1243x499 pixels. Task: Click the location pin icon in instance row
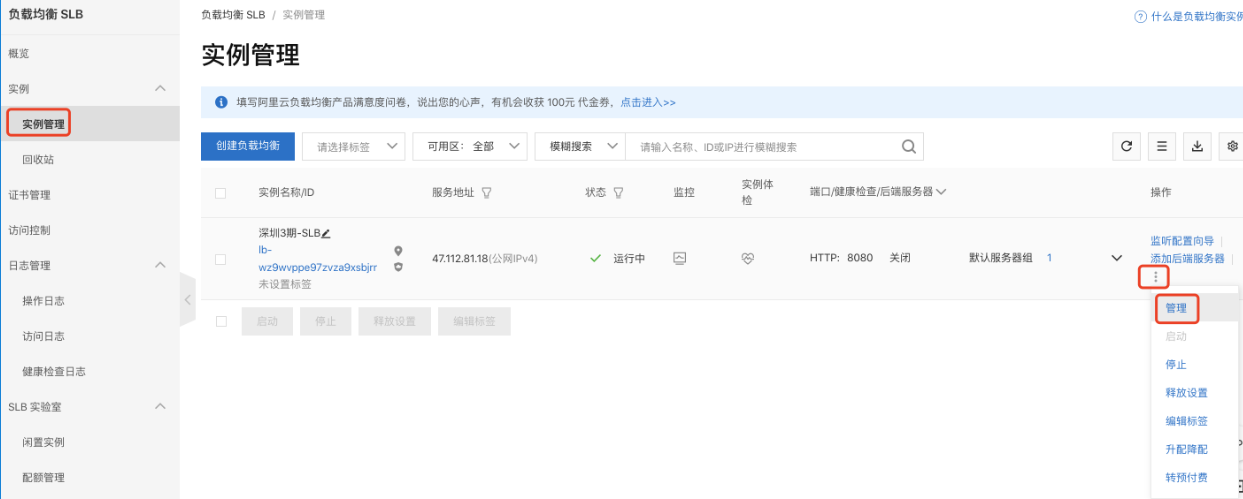[398, 251]
